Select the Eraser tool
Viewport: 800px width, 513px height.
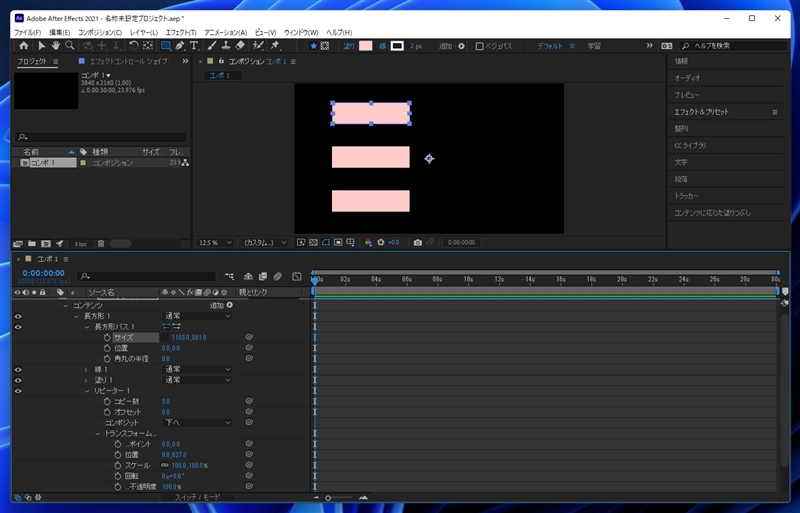(240, 45)
